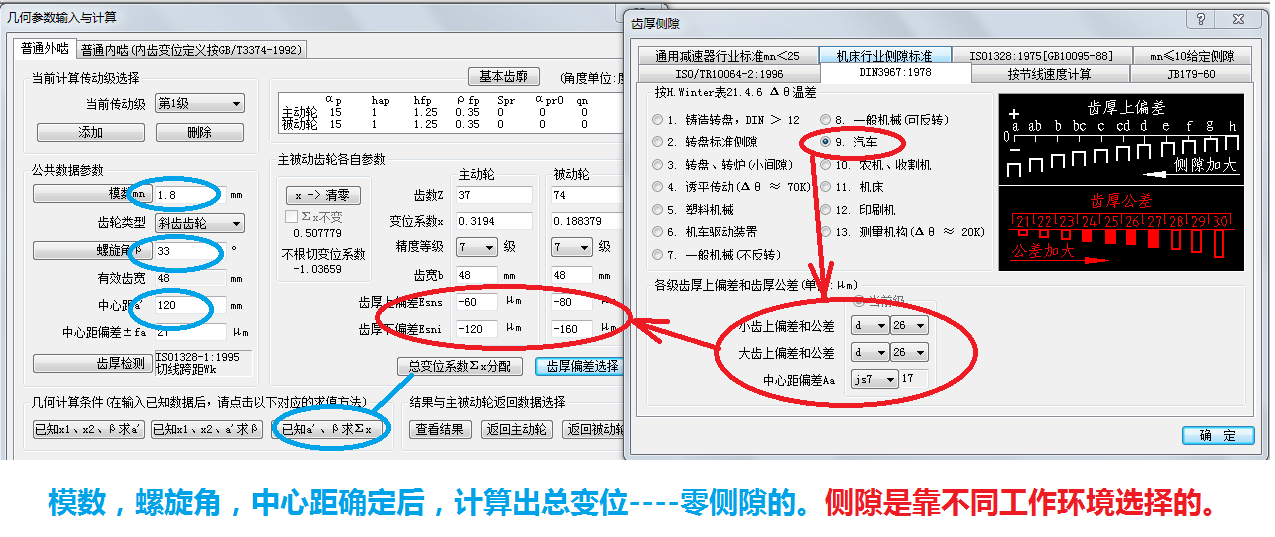Select radio option 13. 测量机构
Viewport: 1275px width, 537px height.
click(825, 232)
